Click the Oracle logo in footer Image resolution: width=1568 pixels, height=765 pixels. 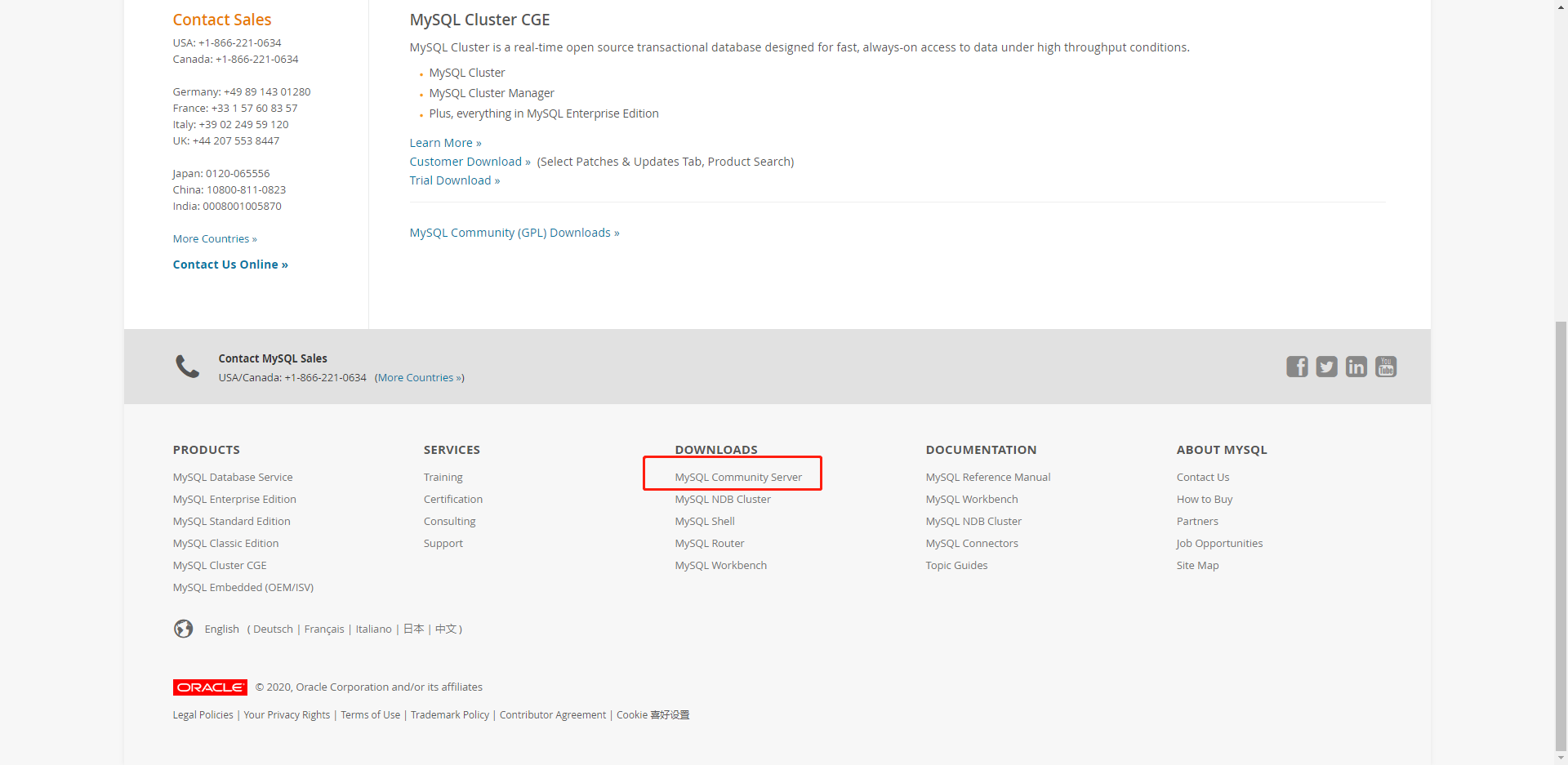point(210,687)
